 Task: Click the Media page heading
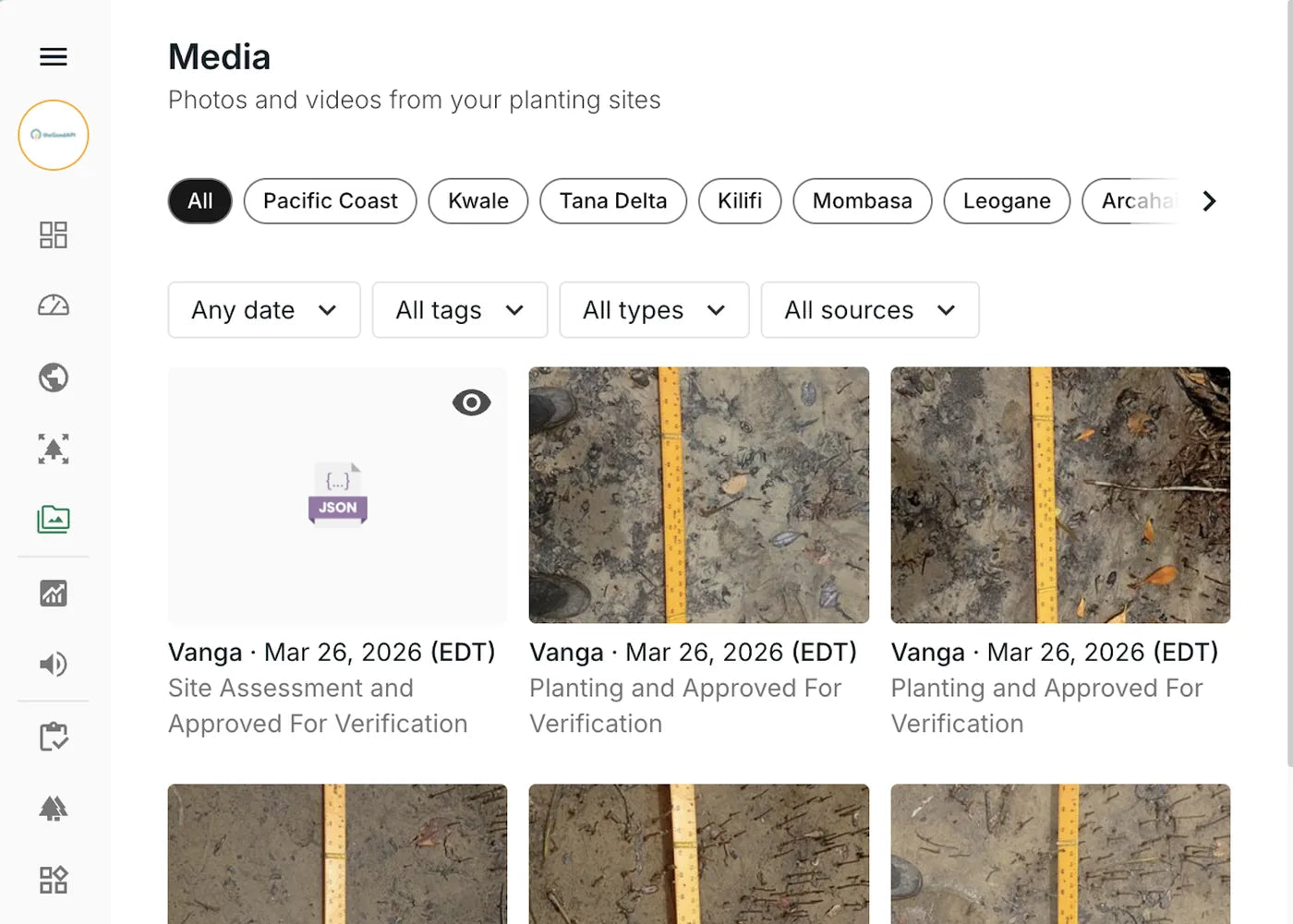tap(220, 57)
